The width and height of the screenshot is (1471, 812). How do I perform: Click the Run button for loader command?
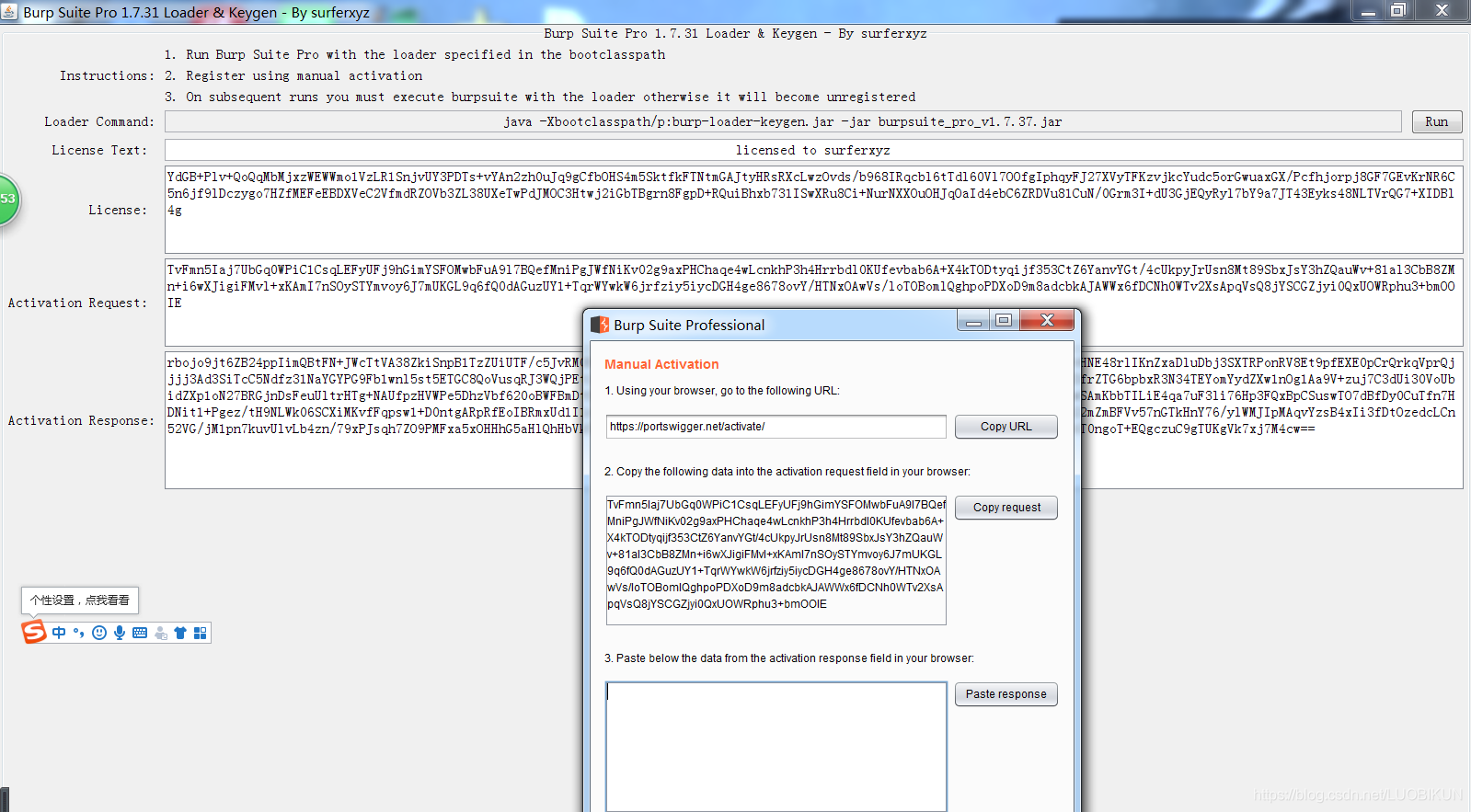[1437, 121]
